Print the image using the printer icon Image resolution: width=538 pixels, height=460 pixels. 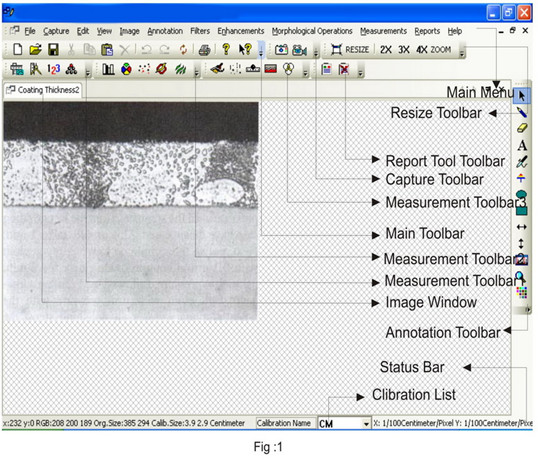pyautogui.click(x=204, y=50)
